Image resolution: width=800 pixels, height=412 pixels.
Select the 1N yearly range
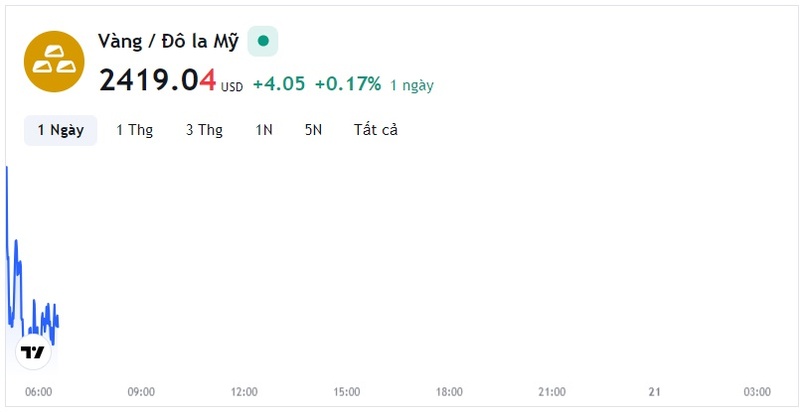(264, 131)
